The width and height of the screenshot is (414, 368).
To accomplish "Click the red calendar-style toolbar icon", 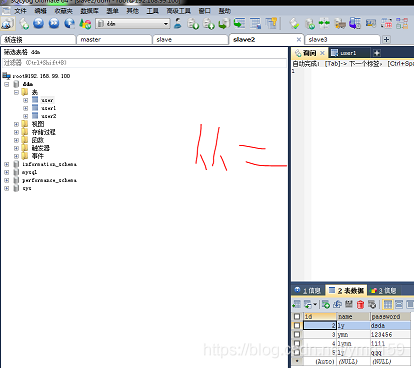I will click(386, 24).
